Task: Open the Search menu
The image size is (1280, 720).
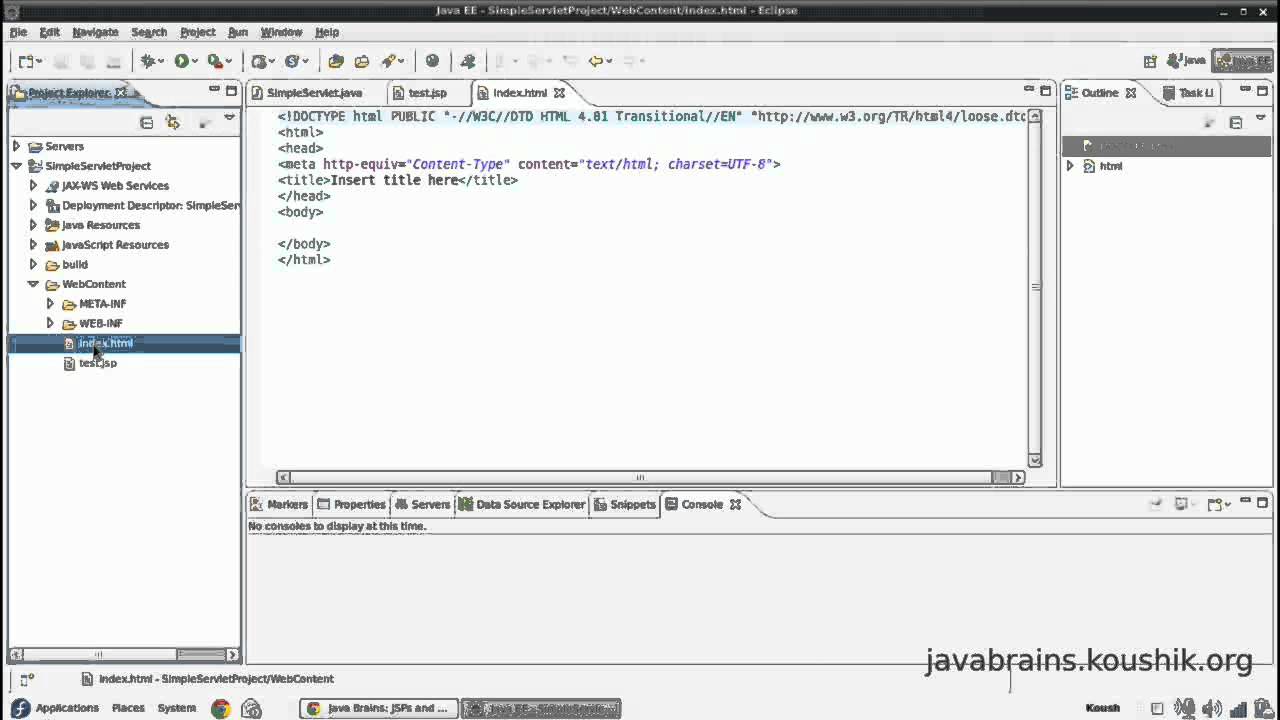Action: pyautogui.click(x=149, y=32)
